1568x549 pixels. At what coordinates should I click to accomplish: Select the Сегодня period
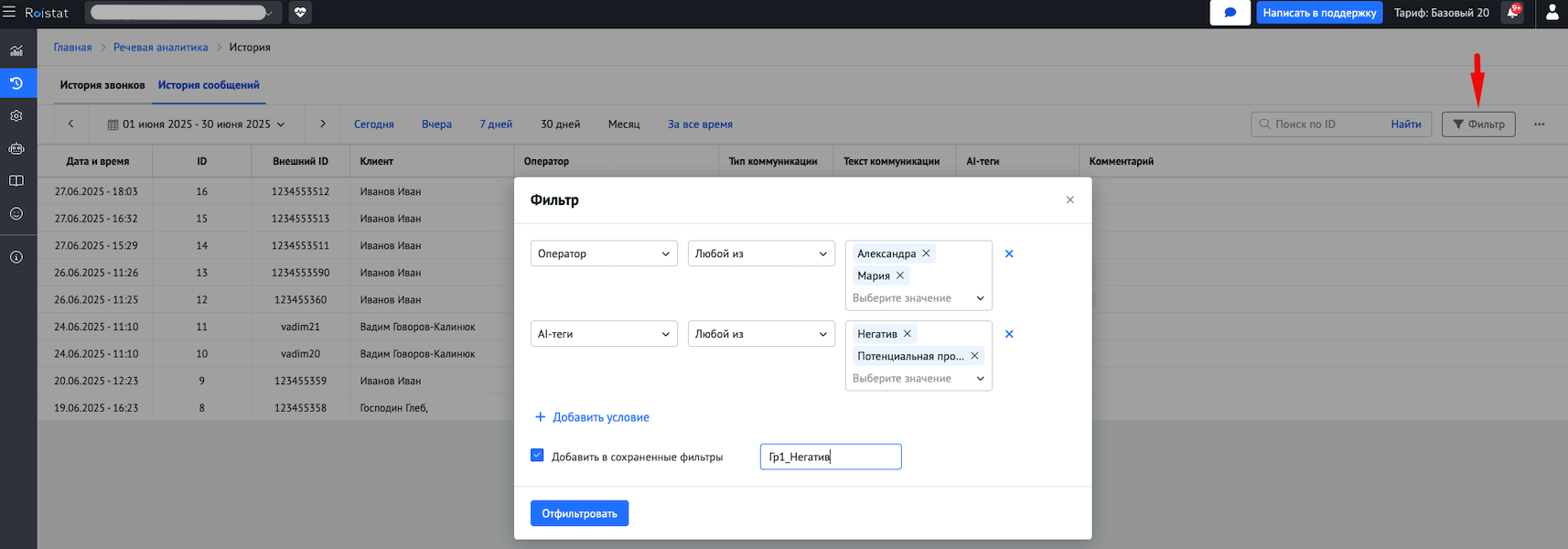374,124
